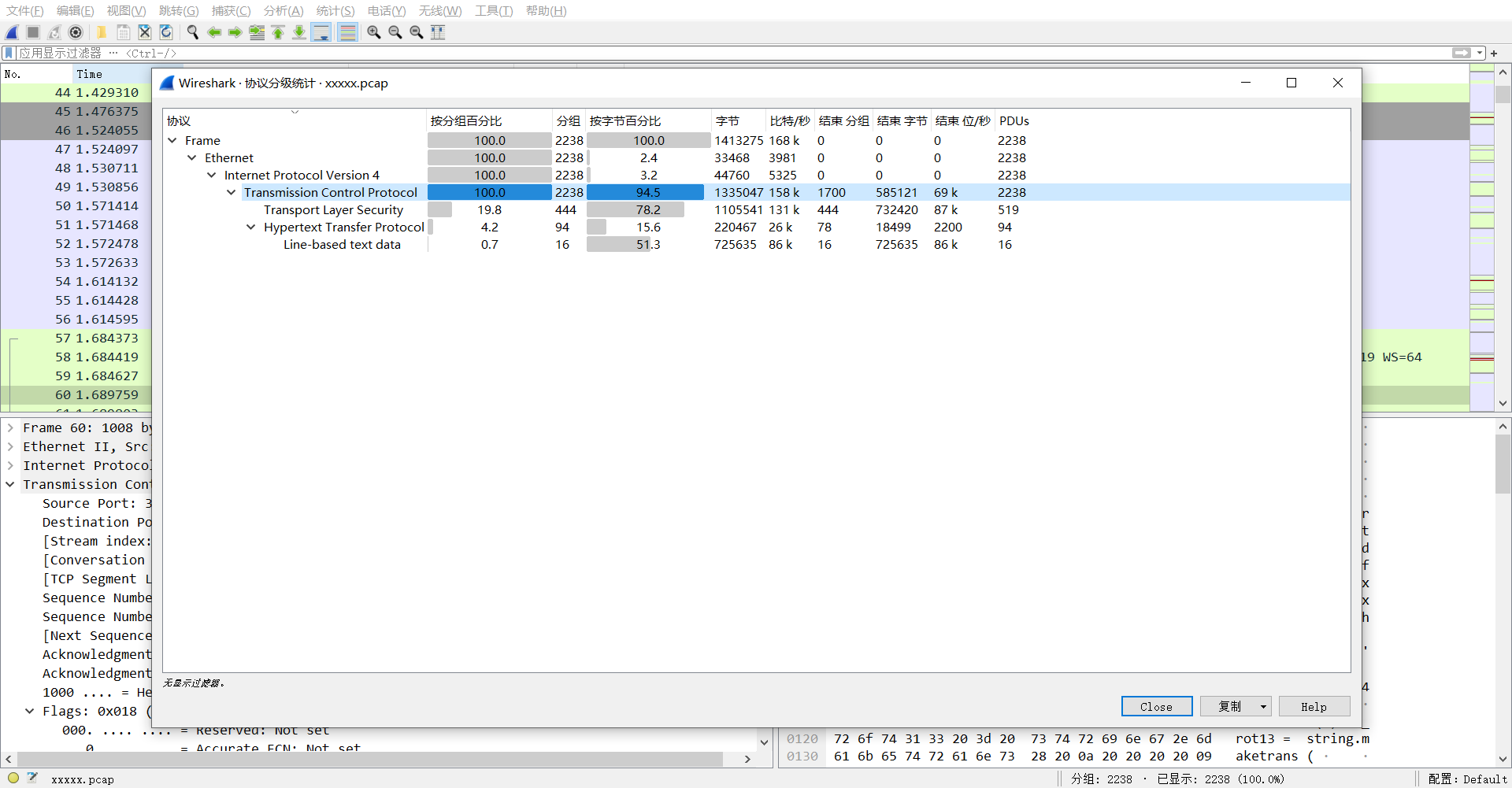Jump to the first packet
The image size is (1512, 788).
[x=278, y=32]
